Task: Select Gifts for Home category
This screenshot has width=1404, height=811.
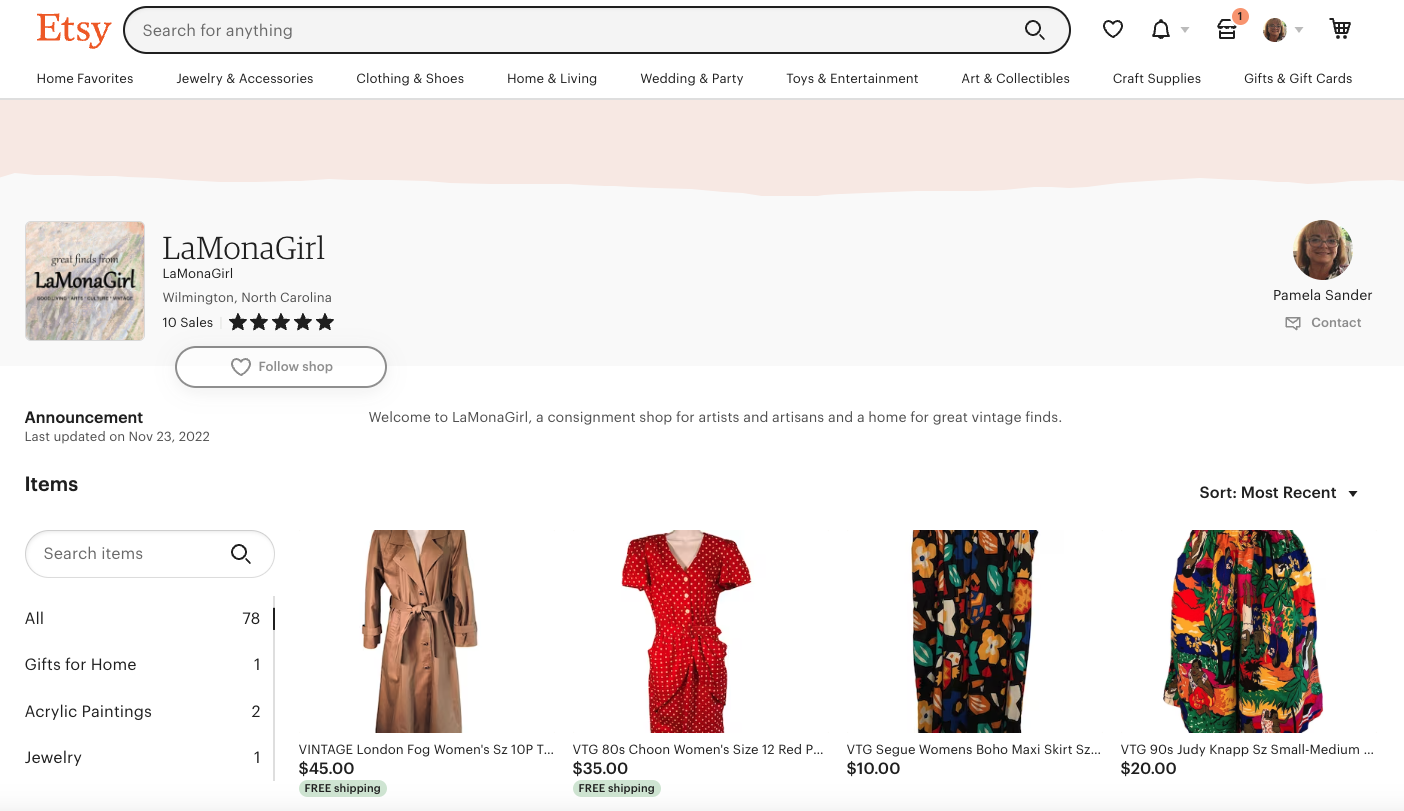Action: 80,664
